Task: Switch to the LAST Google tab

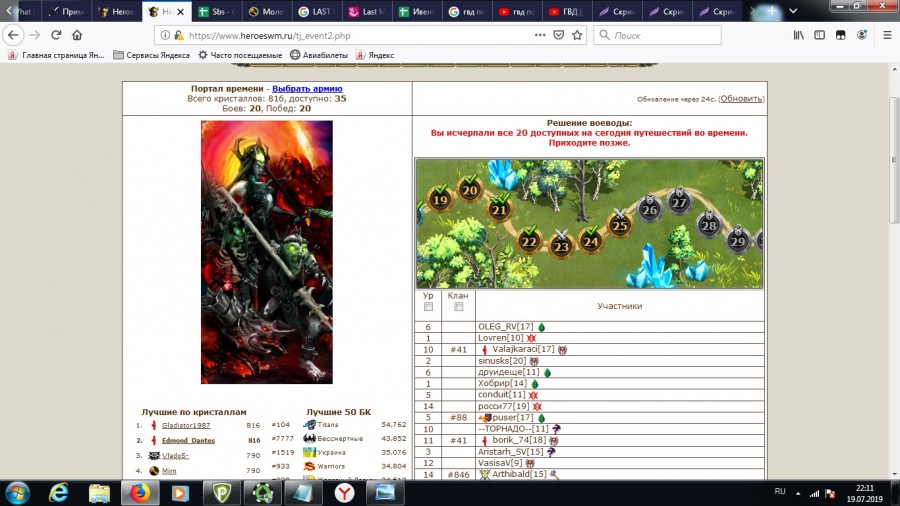Action: click(x=316, y=11)
